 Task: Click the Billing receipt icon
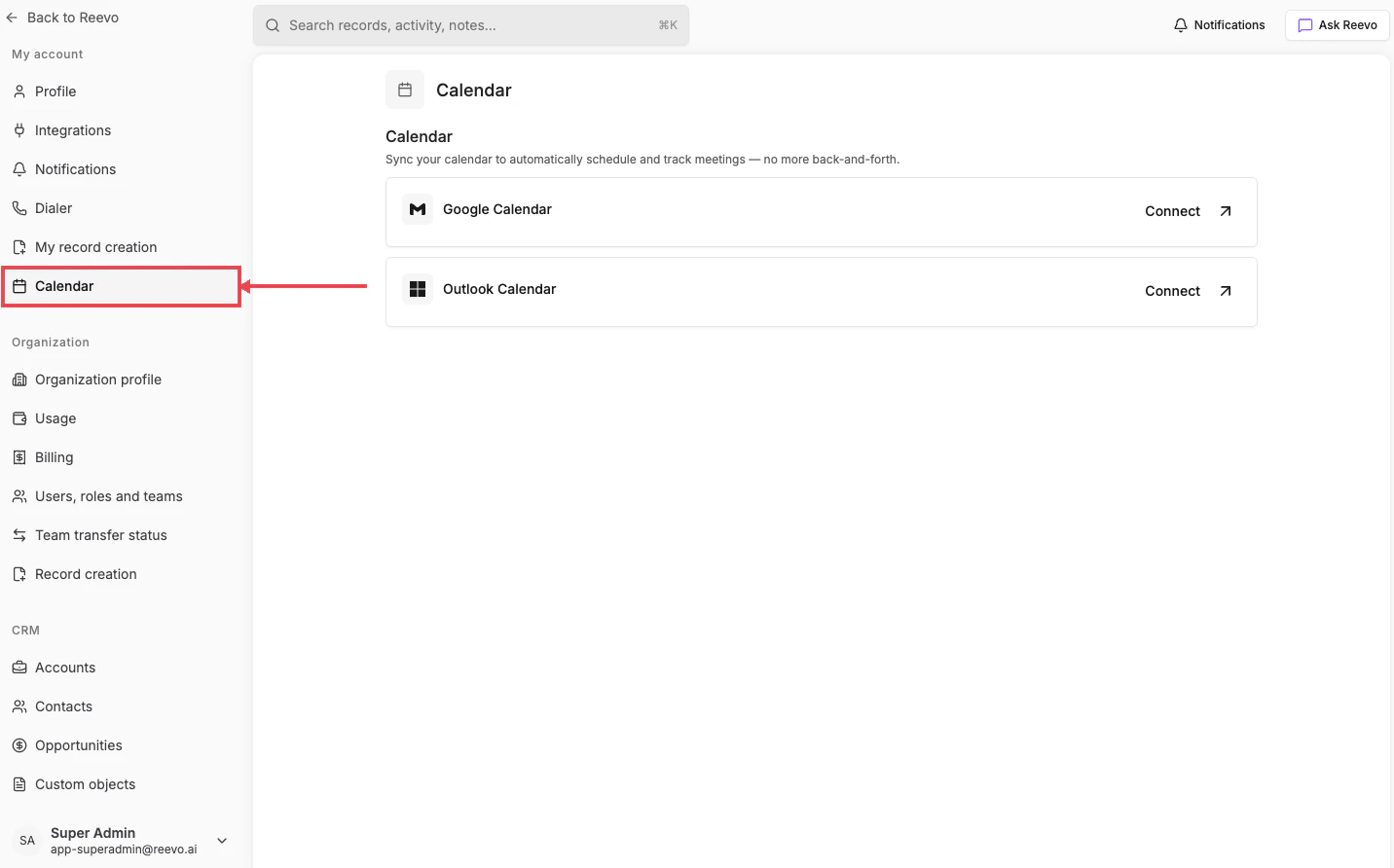[x=19, y=457]
